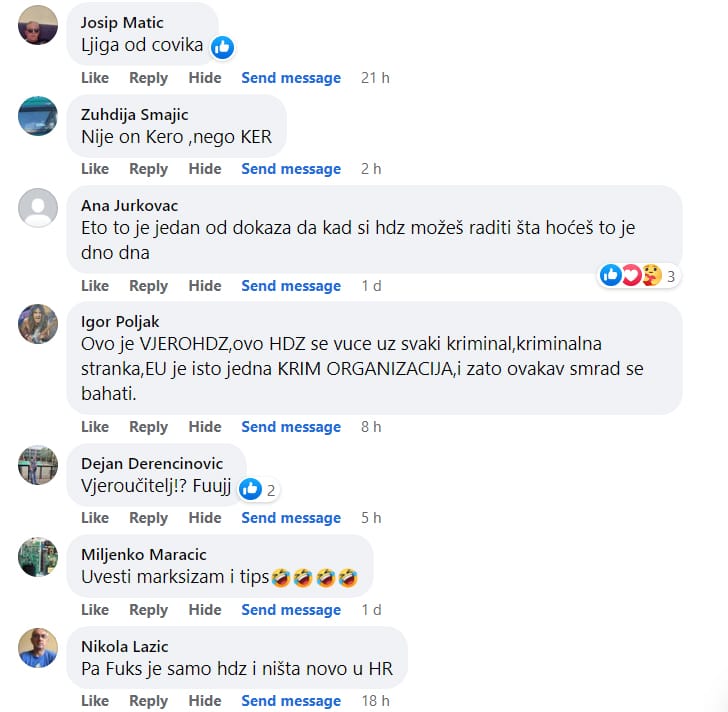Click the 18 h timestamp on Nikola Lazic's comment
The width and height of the screenshot is (728, 712).
[376, 701]
